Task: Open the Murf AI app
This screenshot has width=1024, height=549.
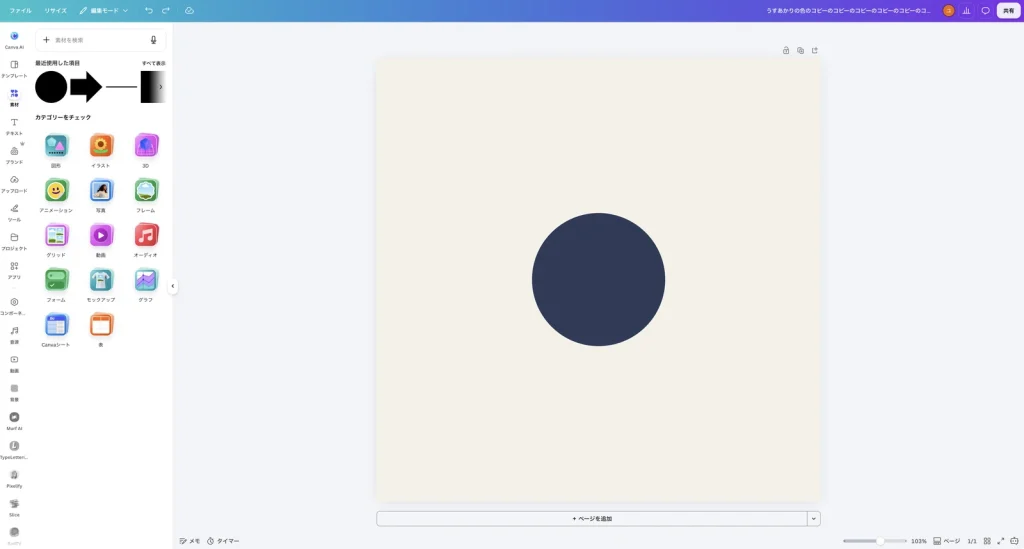Action: coord(14,420)
